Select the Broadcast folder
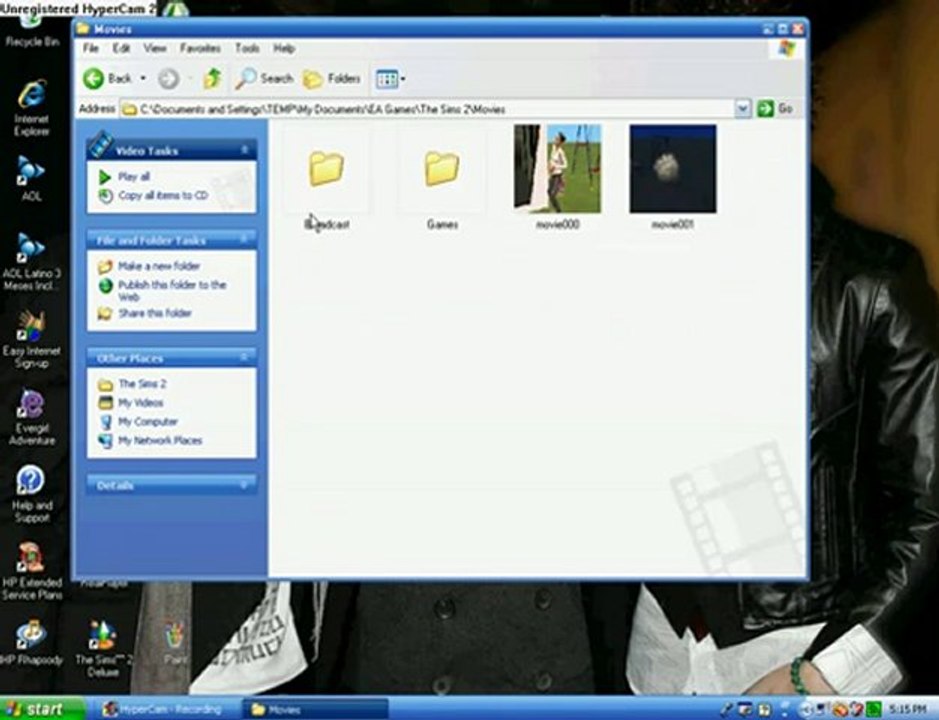The width and height of the screenshot is (939, 720). point(326,179)
